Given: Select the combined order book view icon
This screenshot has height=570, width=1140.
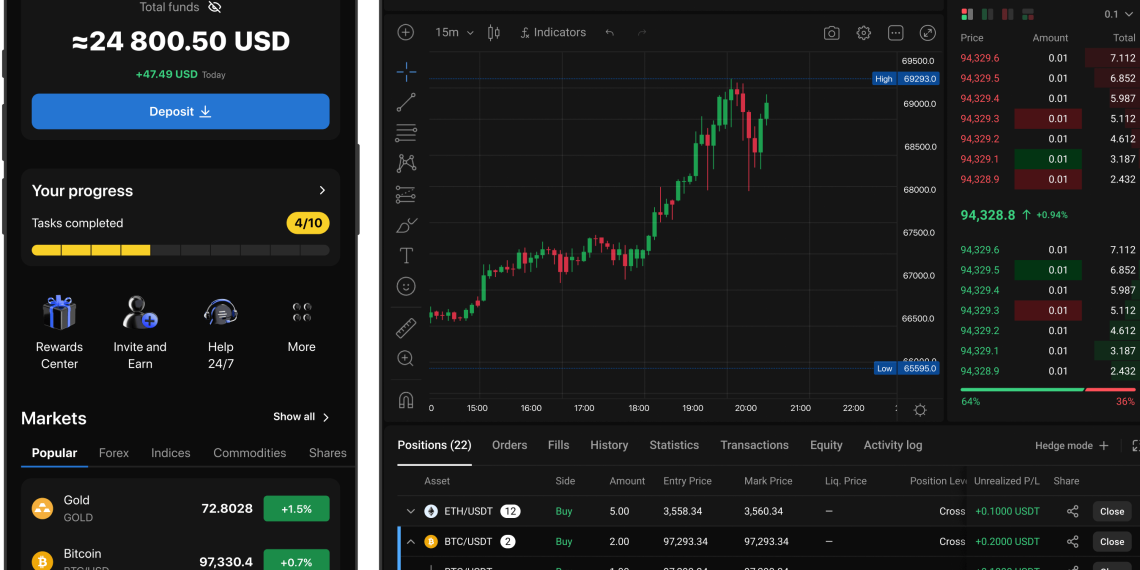Looking at the screenshot, I should coord(967,14).
